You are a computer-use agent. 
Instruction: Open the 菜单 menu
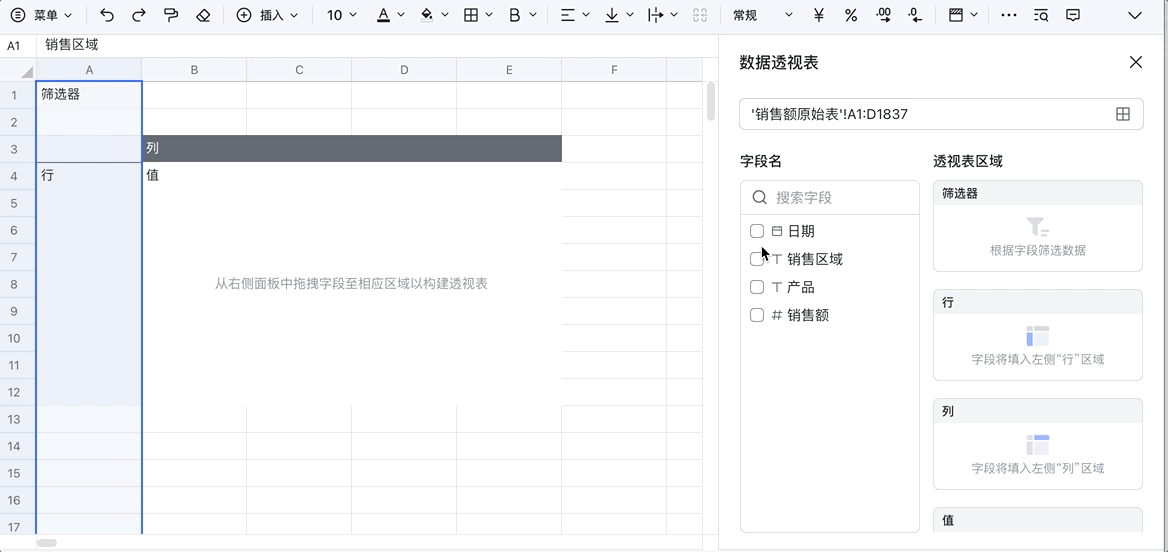(x=42, y=15)
